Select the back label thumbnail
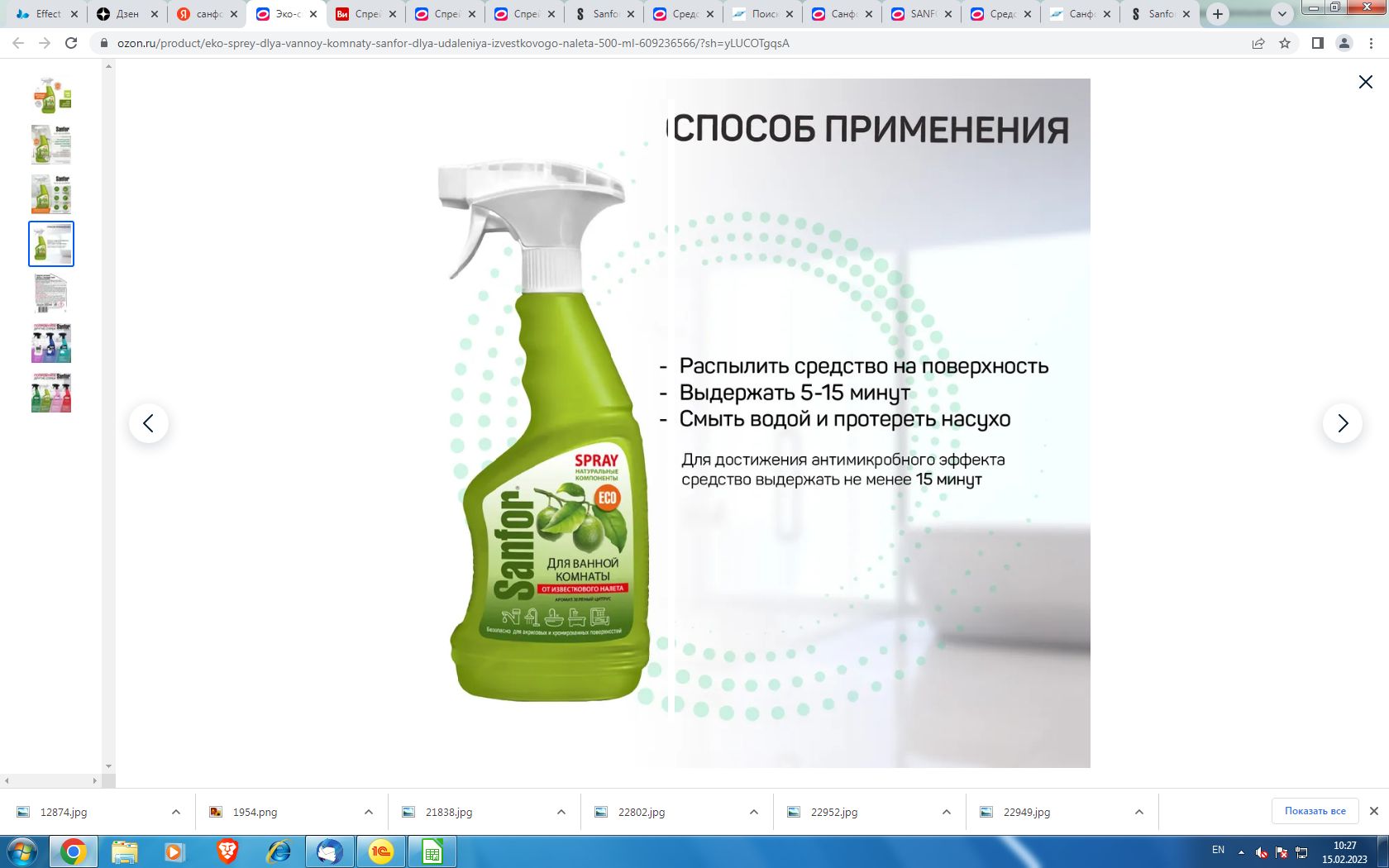Screen dimensions: 1389x868 51,293
